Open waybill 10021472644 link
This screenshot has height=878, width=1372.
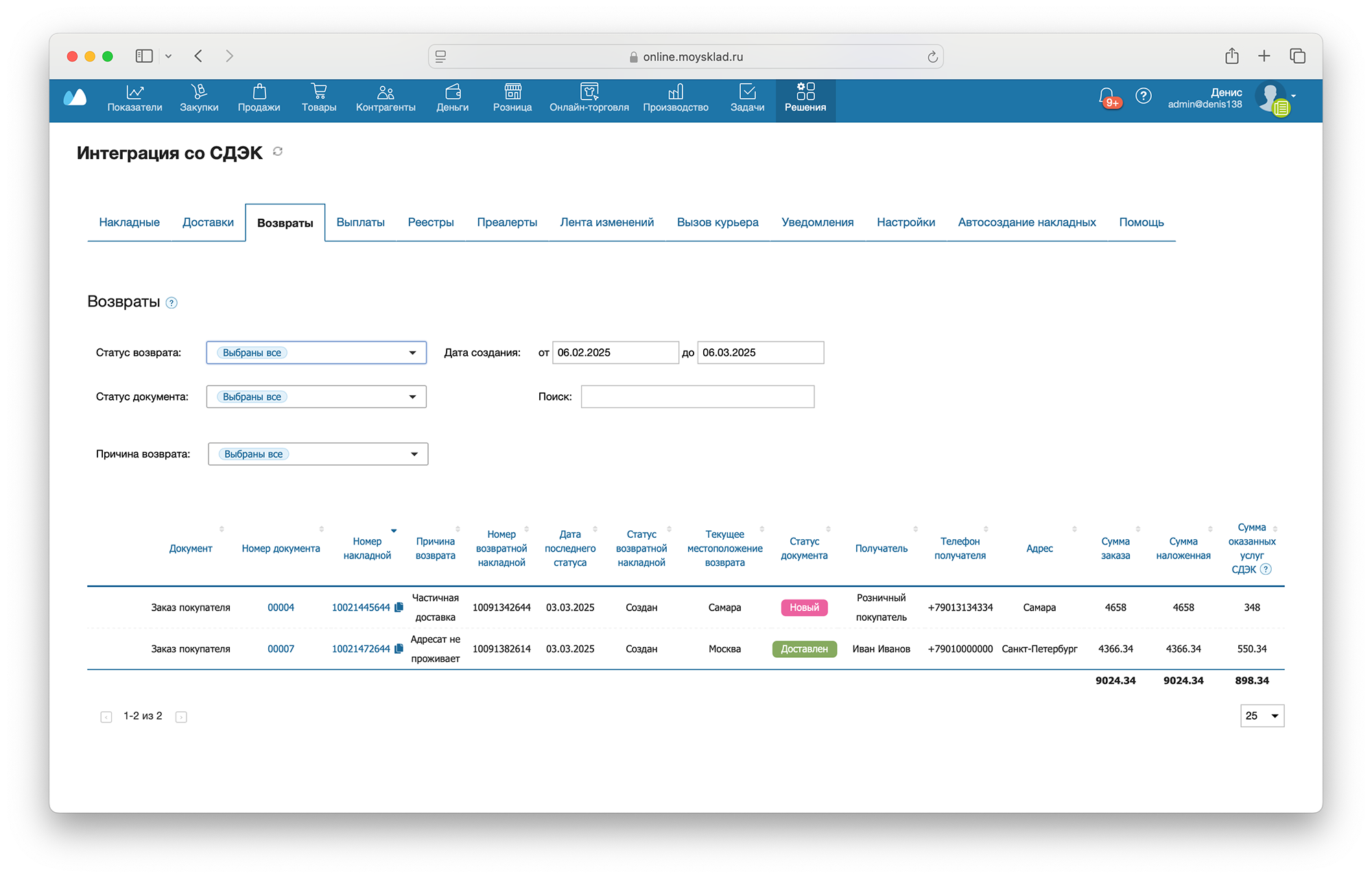point(361,649)
